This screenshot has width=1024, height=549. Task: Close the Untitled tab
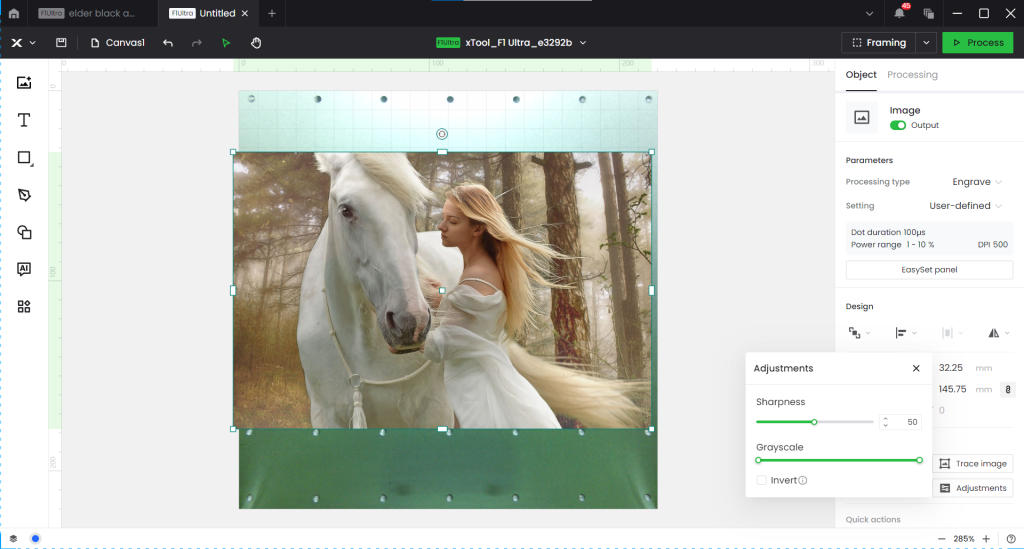coord(245,13)
